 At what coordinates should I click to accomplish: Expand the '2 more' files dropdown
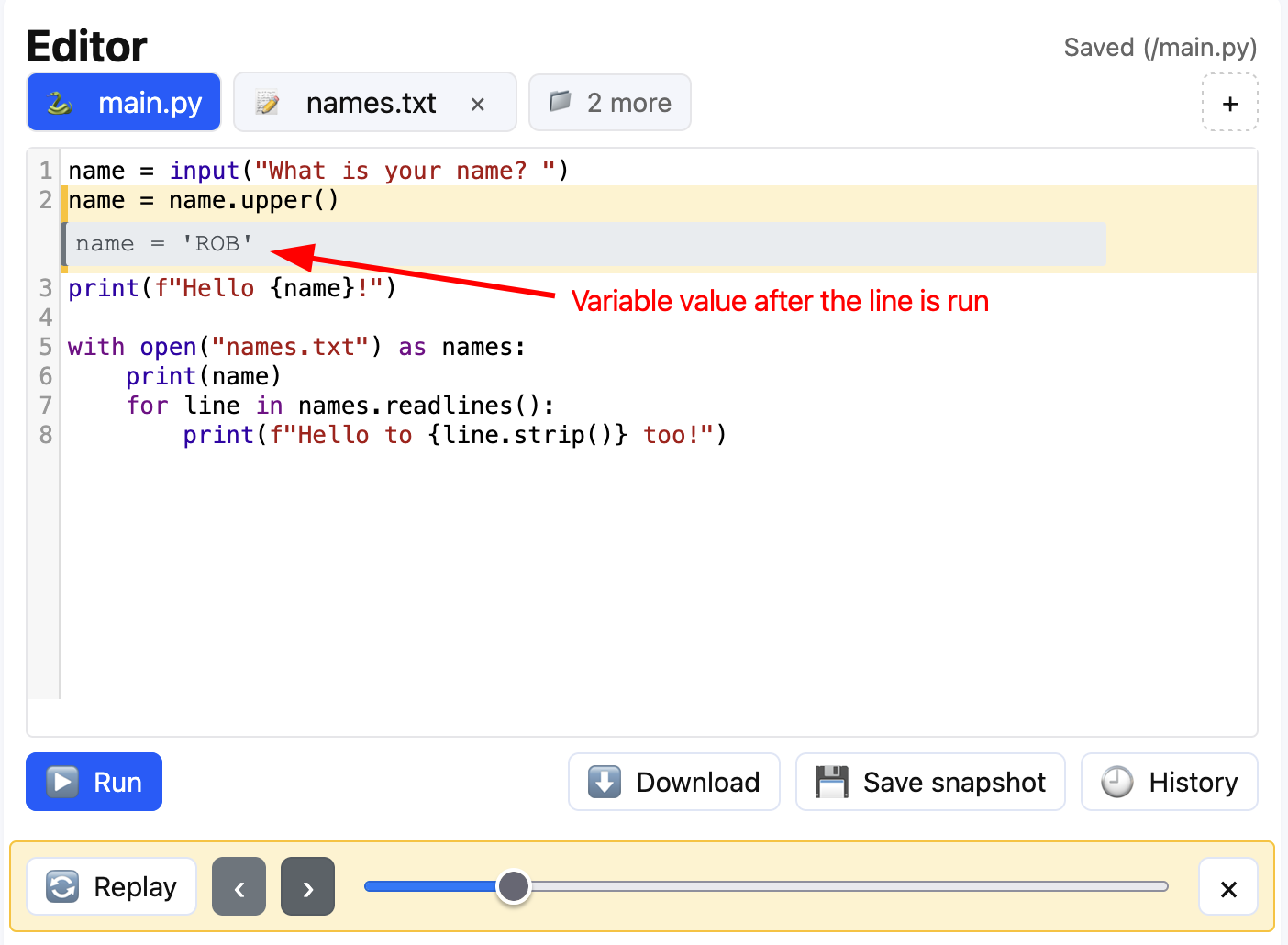pyautogui.click(x=610, y=103)
